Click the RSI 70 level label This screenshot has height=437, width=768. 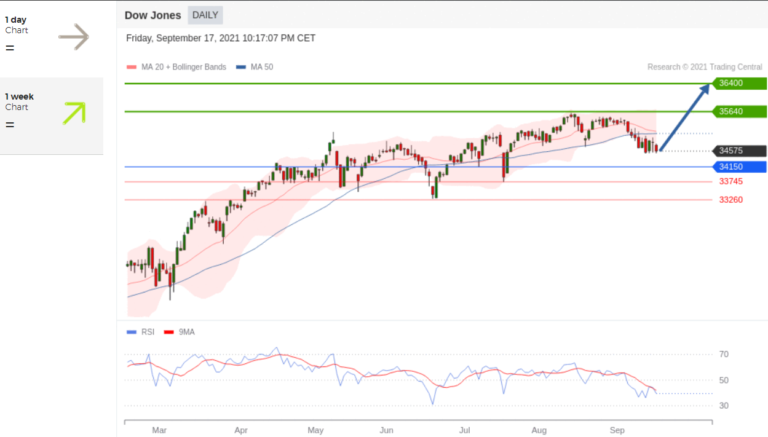(x=724, y=354)
